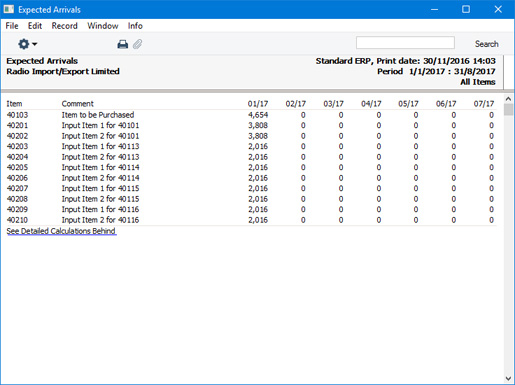Click the 4,654 value for item 40103
515x385 pixels.
coord(258,115)
